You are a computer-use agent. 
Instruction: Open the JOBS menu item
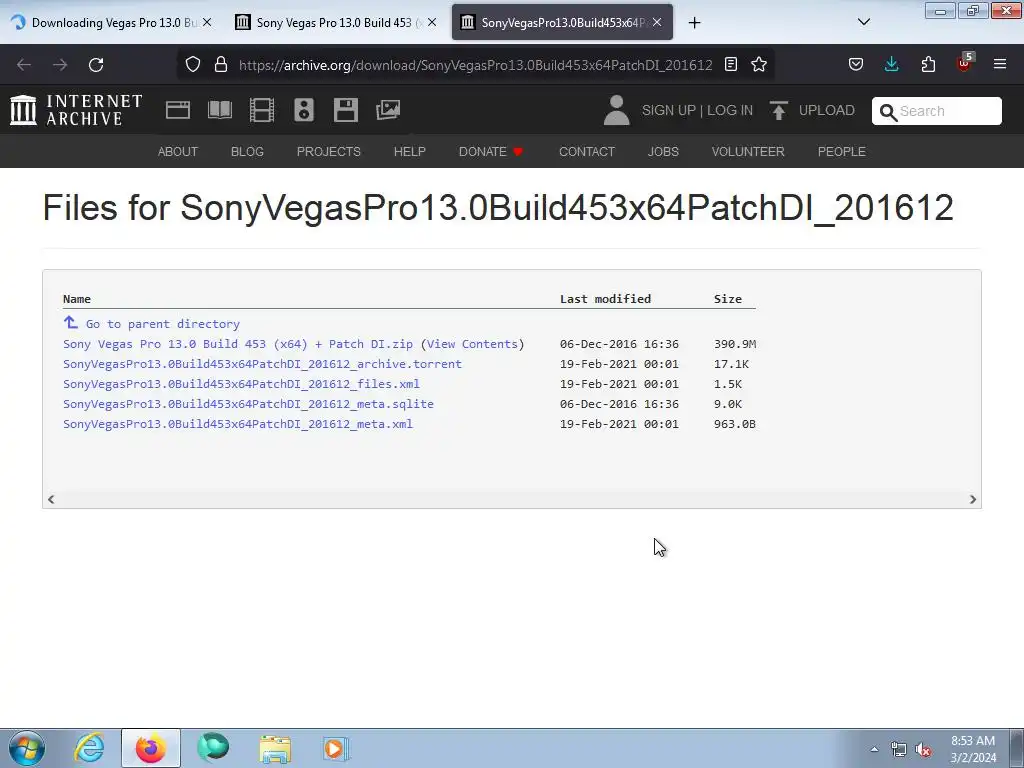click(663, 152)
